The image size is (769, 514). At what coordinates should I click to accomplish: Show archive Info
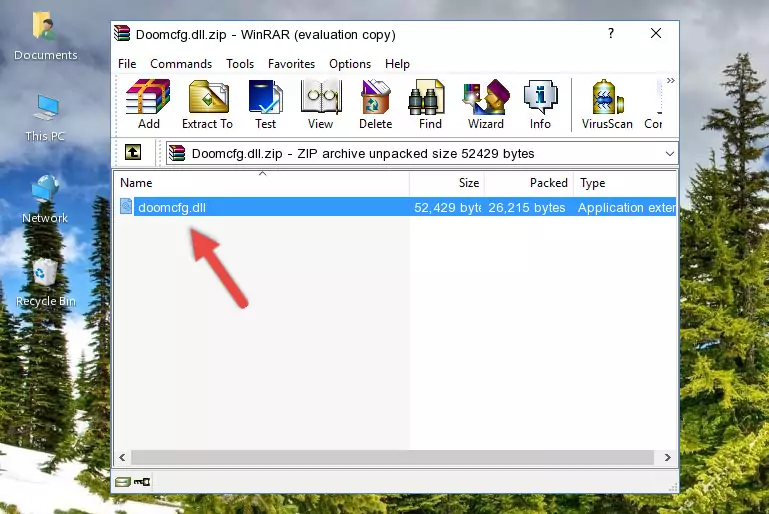tap(540, 104)
